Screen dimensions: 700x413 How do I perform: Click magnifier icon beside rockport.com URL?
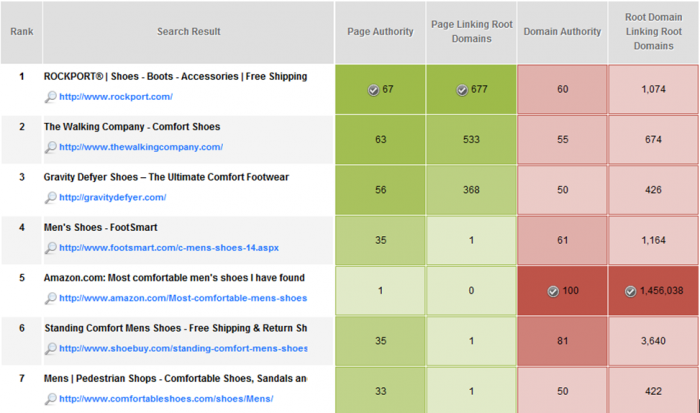pos(50,96)
